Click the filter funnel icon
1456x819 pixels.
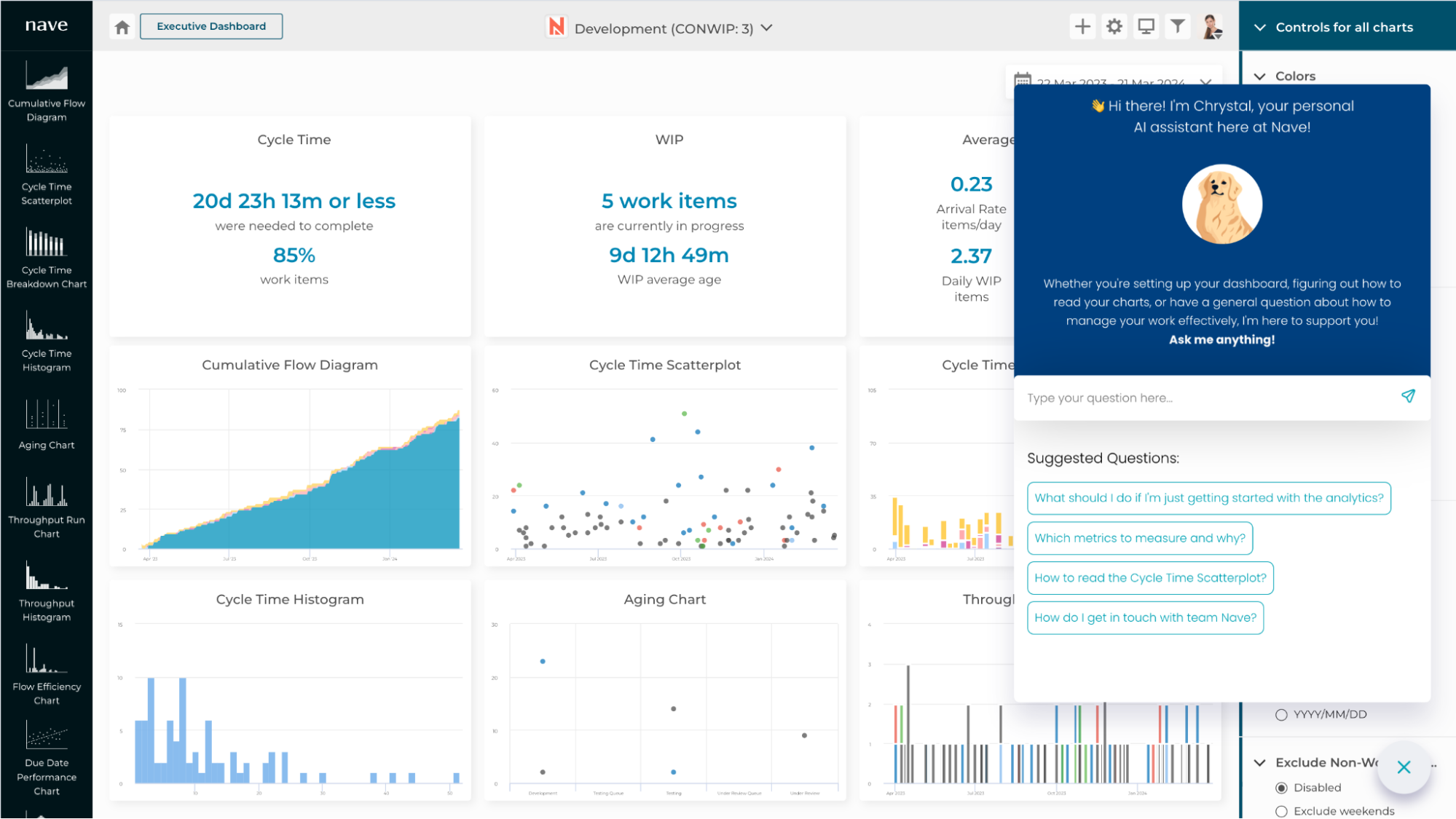1177,27
